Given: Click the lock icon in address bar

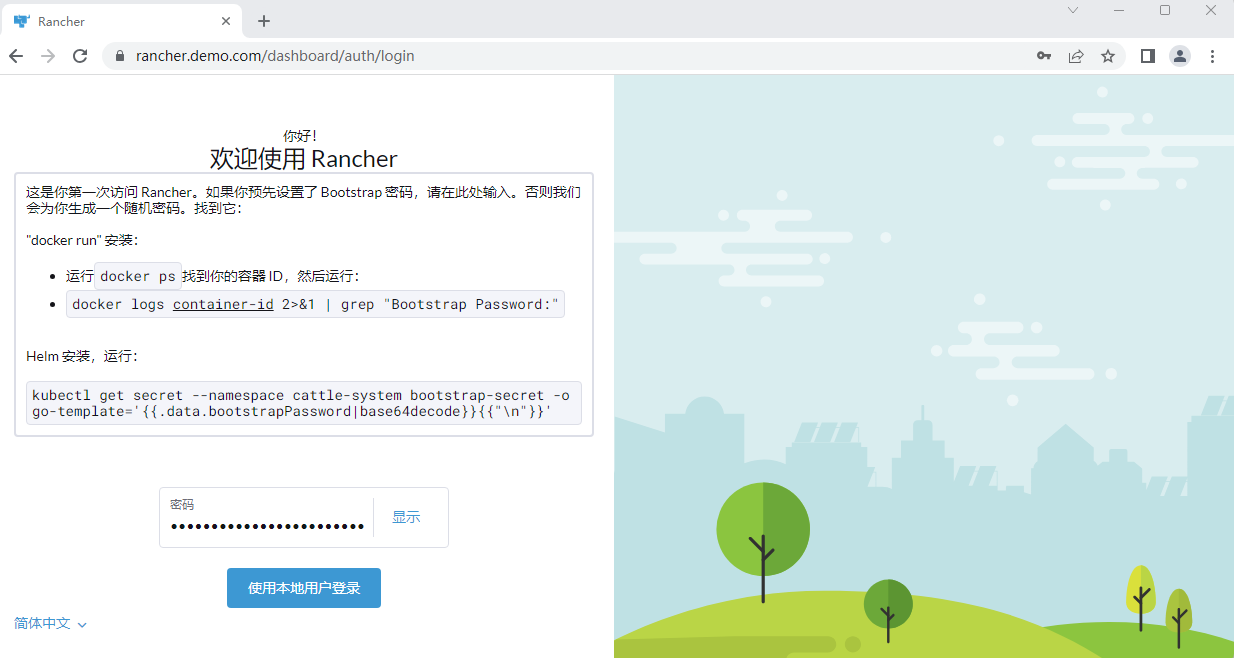Looking at the screenshot, I should point(120,56).
